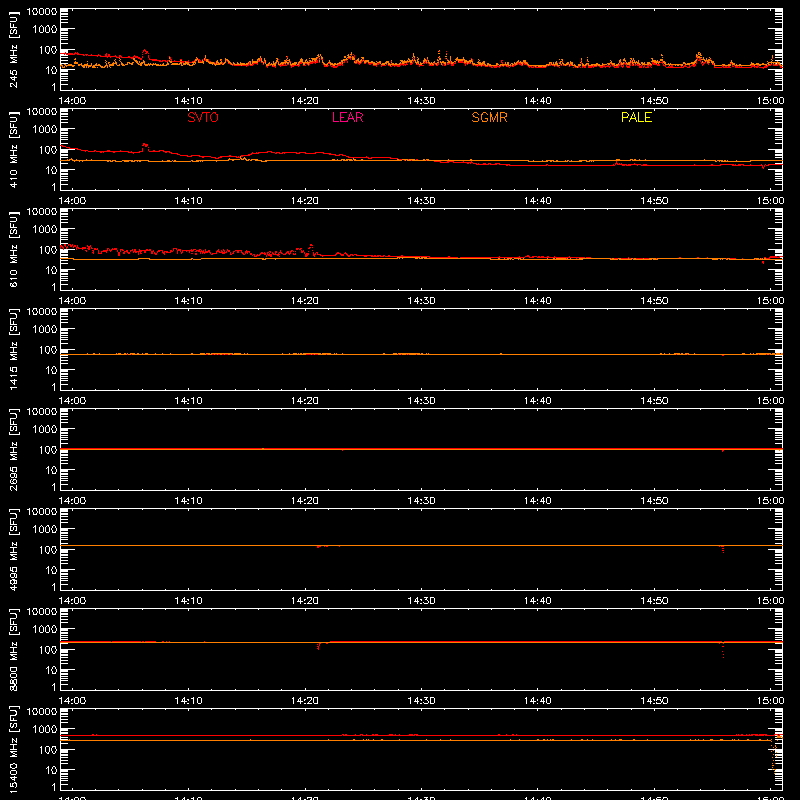The height and width of the screenshot is (800, 800).
Task: Click 14:10 tick label under 8800 MHz plot
Action: click(x=188, y=701)
